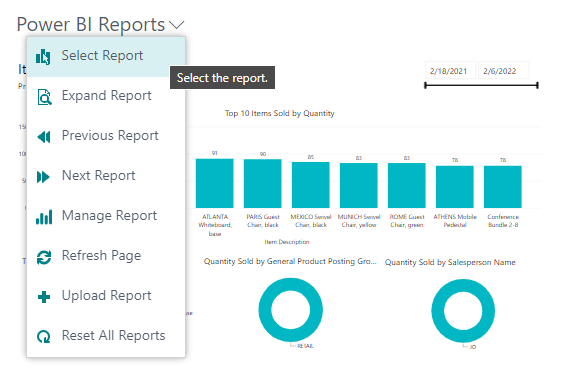Choose Upload Report menu entry
Image resolution: width=568 pixels, height=384 pixels.
106,296
